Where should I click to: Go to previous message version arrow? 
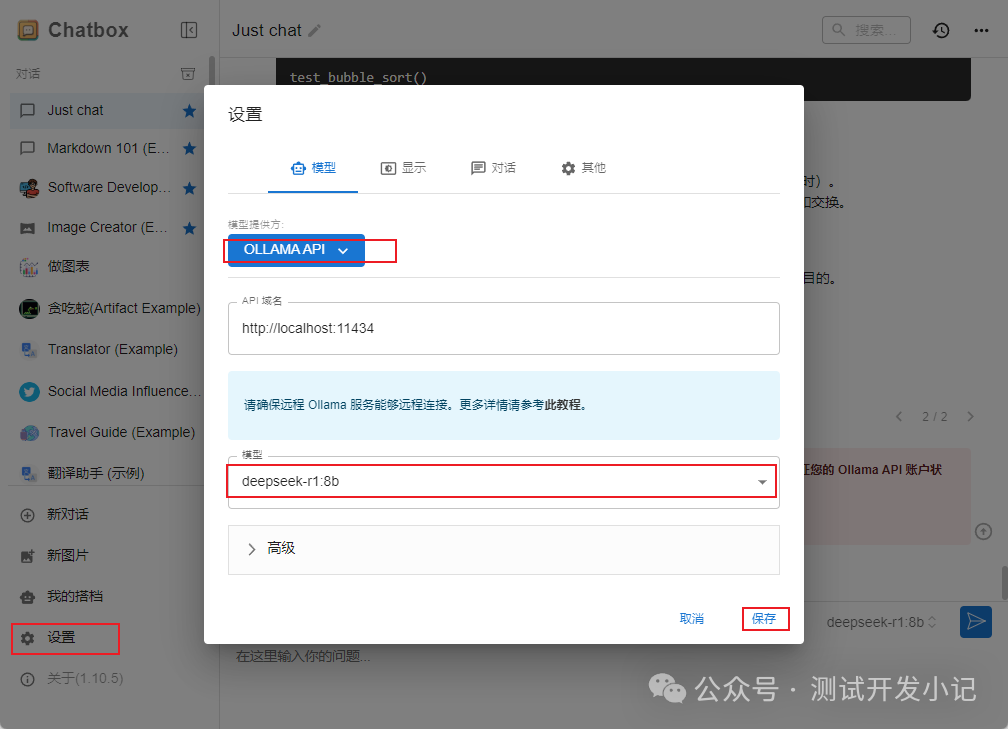coord(899,417)
